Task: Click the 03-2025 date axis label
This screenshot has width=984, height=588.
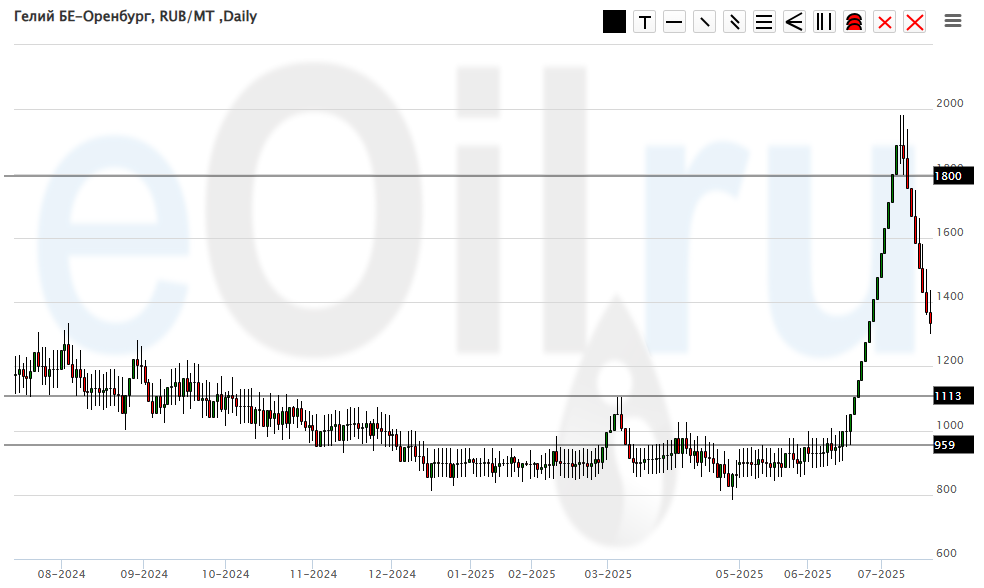Action: [607, 574]
